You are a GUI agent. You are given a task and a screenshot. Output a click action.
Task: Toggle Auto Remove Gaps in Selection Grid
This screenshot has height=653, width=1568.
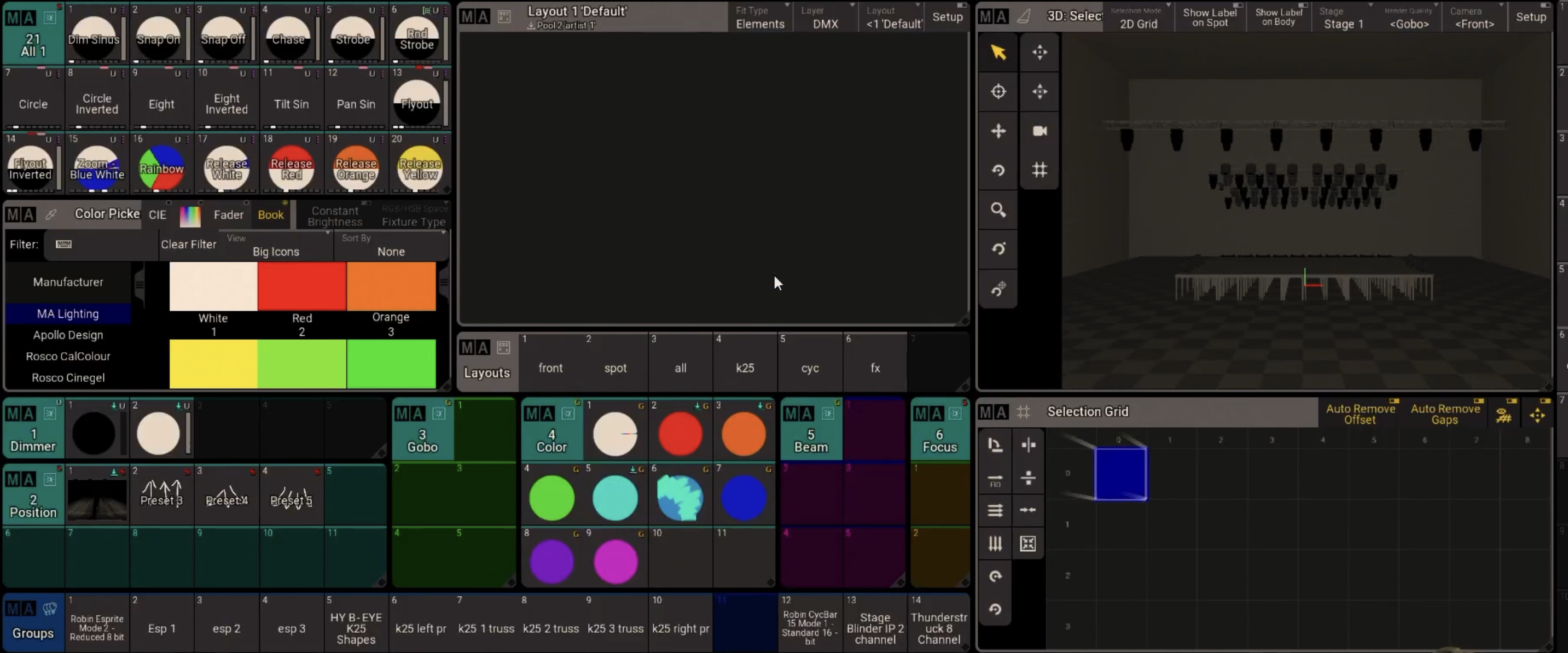pos(1445,414)
